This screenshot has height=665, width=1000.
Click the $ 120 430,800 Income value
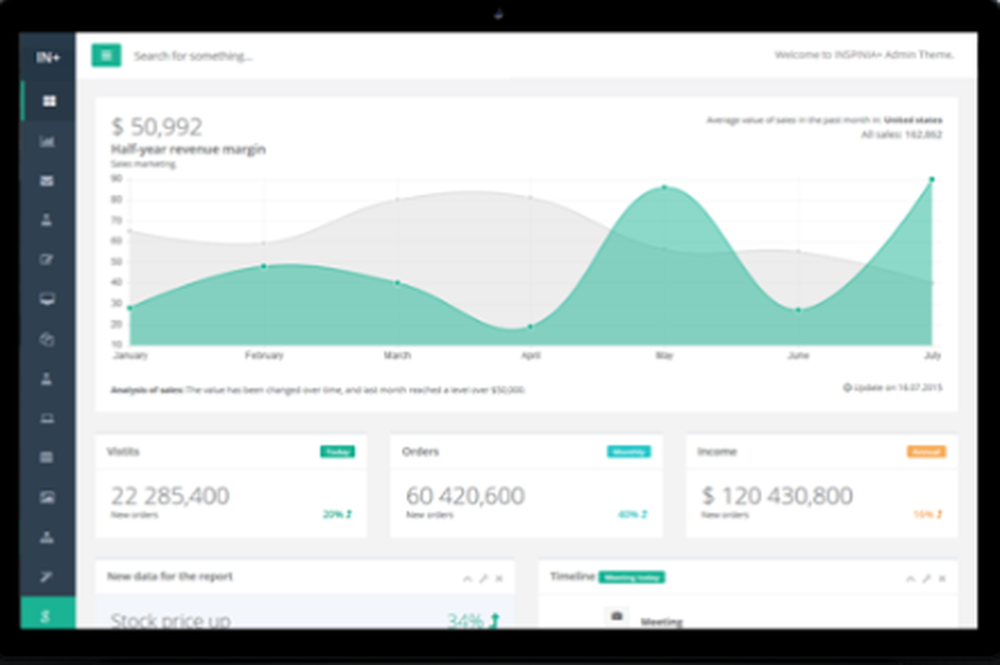coord(777,495)
